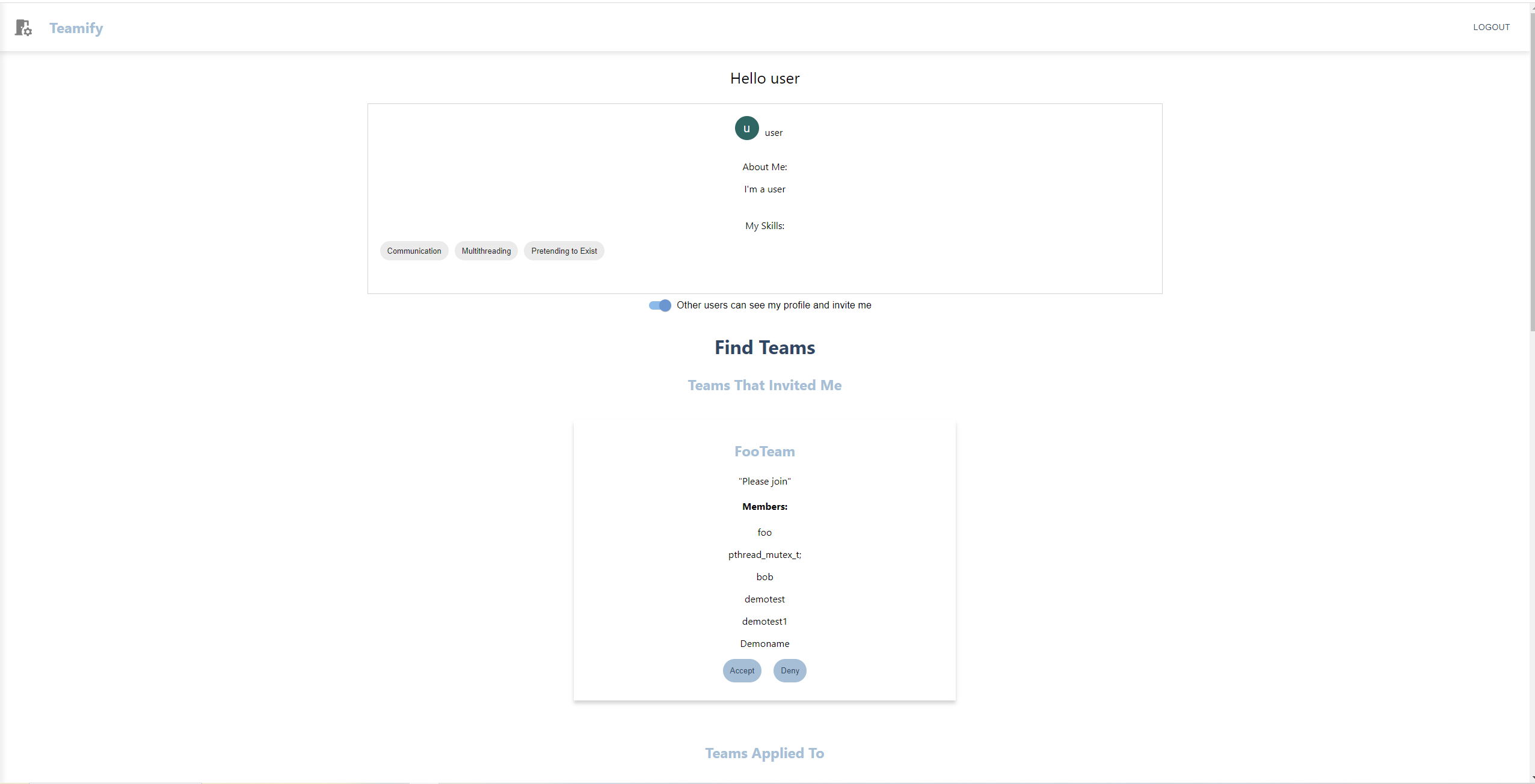Accept the invitation from FooTeam

742,670
